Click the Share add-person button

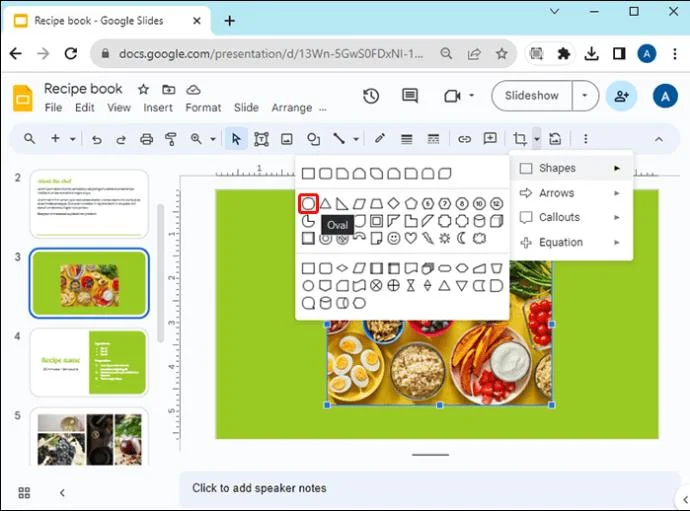coord(621,96)
